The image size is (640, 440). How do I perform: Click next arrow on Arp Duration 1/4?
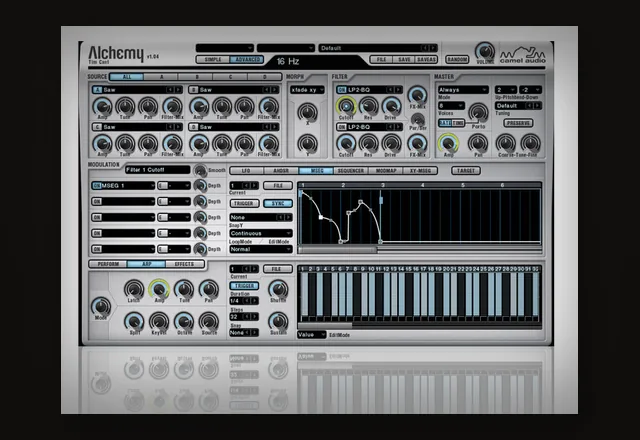click(254, 301)
